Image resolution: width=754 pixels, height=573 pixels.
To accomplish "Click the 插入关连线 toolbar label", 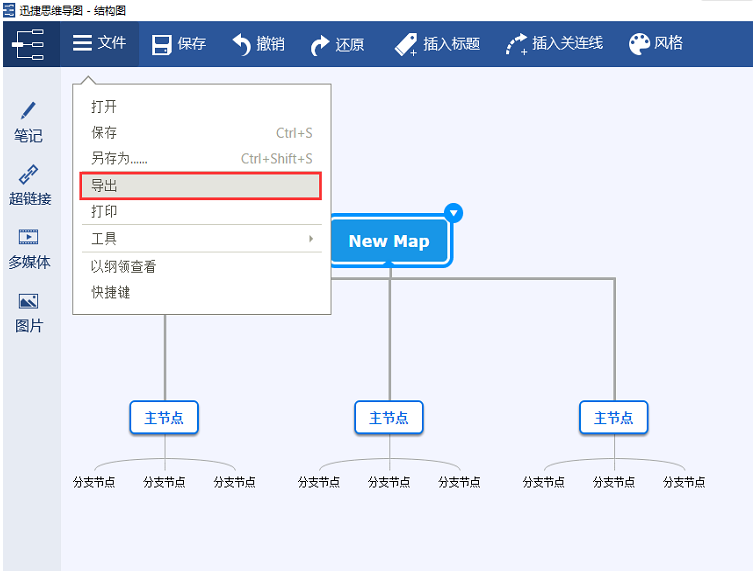I will 567,43.
